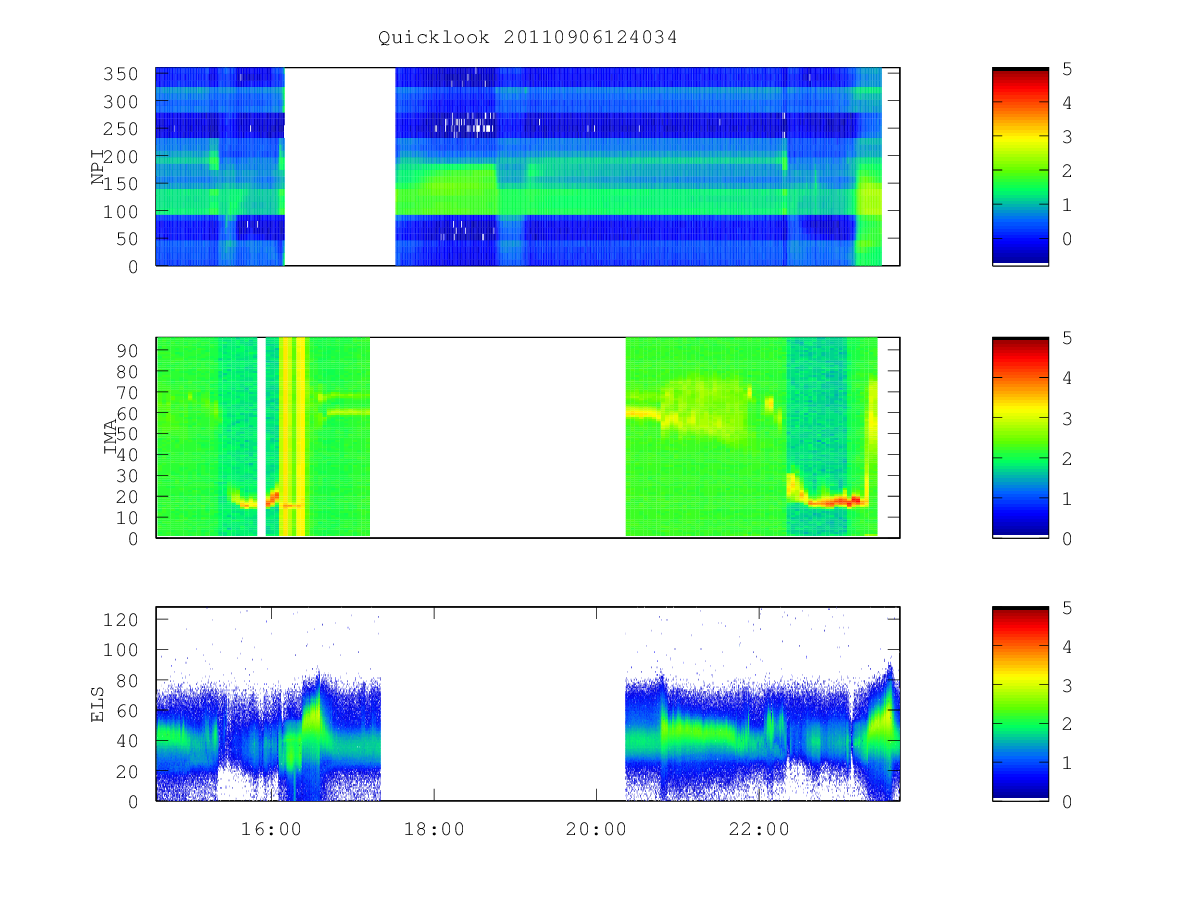1200x900 pixels.
Task: Click the colorbar beside the NPI panel
Action: click(x=1020, y=167)
